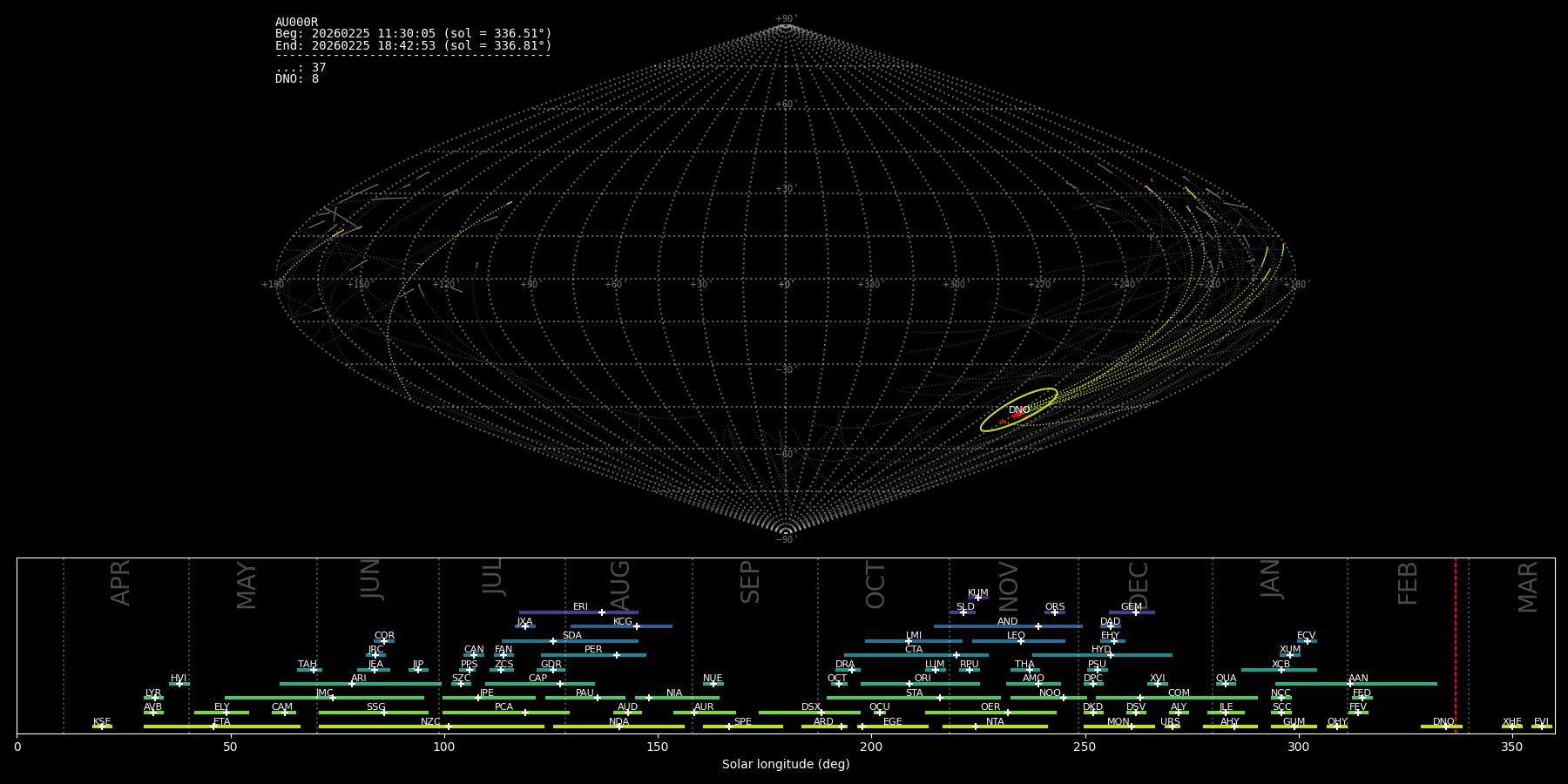Click the STA shower label in timeline
1568x784 pixels.
tap(914, 693)
